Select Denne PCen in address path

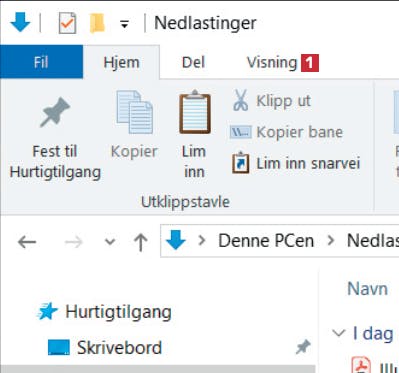point(266,241)
